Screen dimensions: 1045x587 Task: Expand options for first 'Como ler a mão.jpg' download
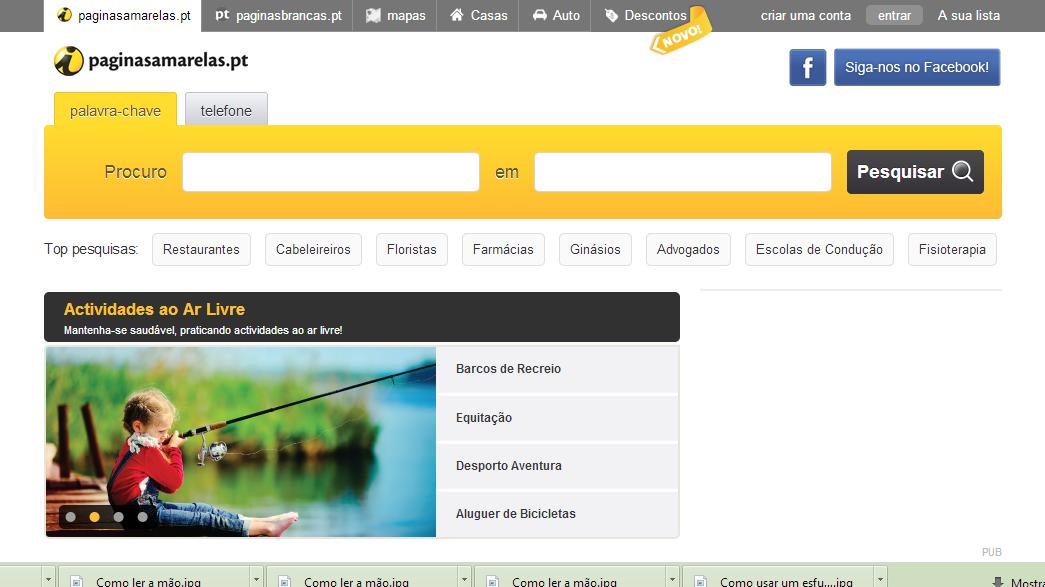click(256, 579)
